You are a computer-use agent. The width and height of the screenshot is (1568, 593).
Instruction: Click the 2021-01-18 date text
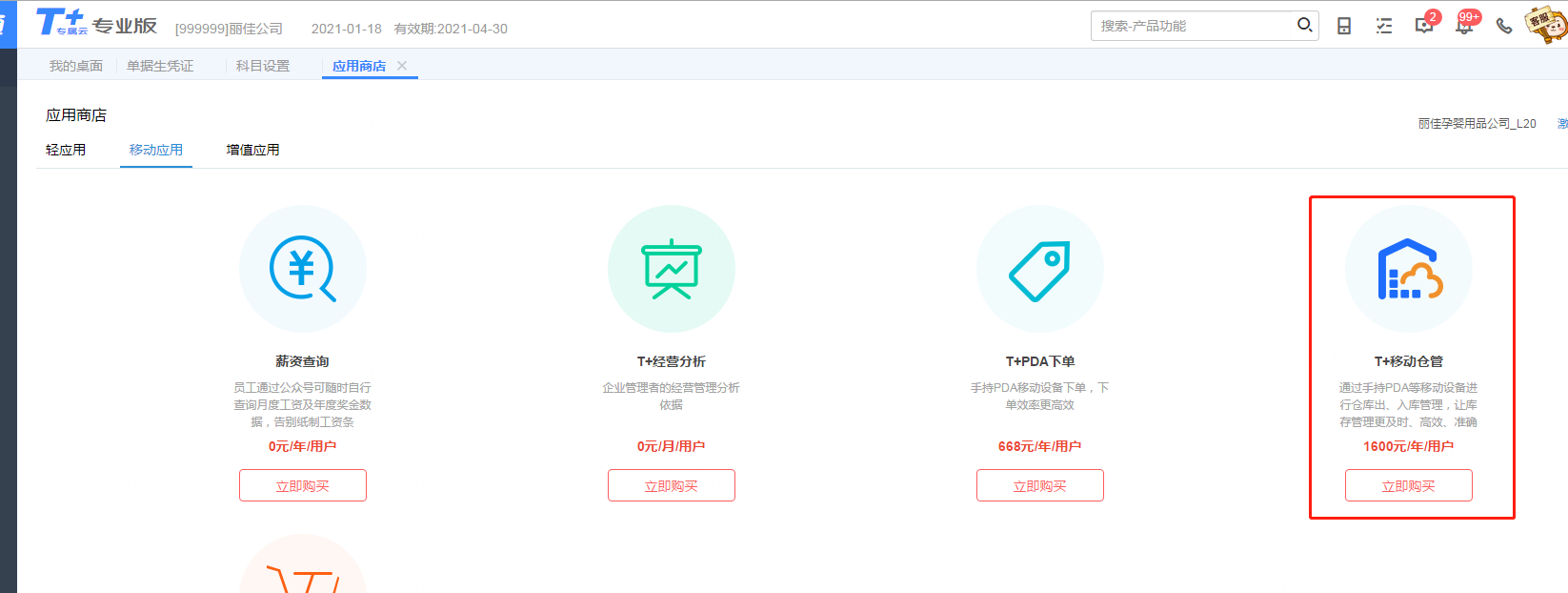347,29
